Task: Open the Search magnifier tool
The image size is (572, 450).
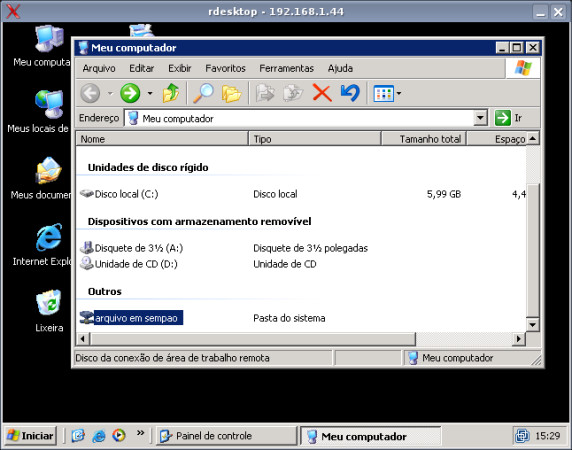Action: point(203,93)
